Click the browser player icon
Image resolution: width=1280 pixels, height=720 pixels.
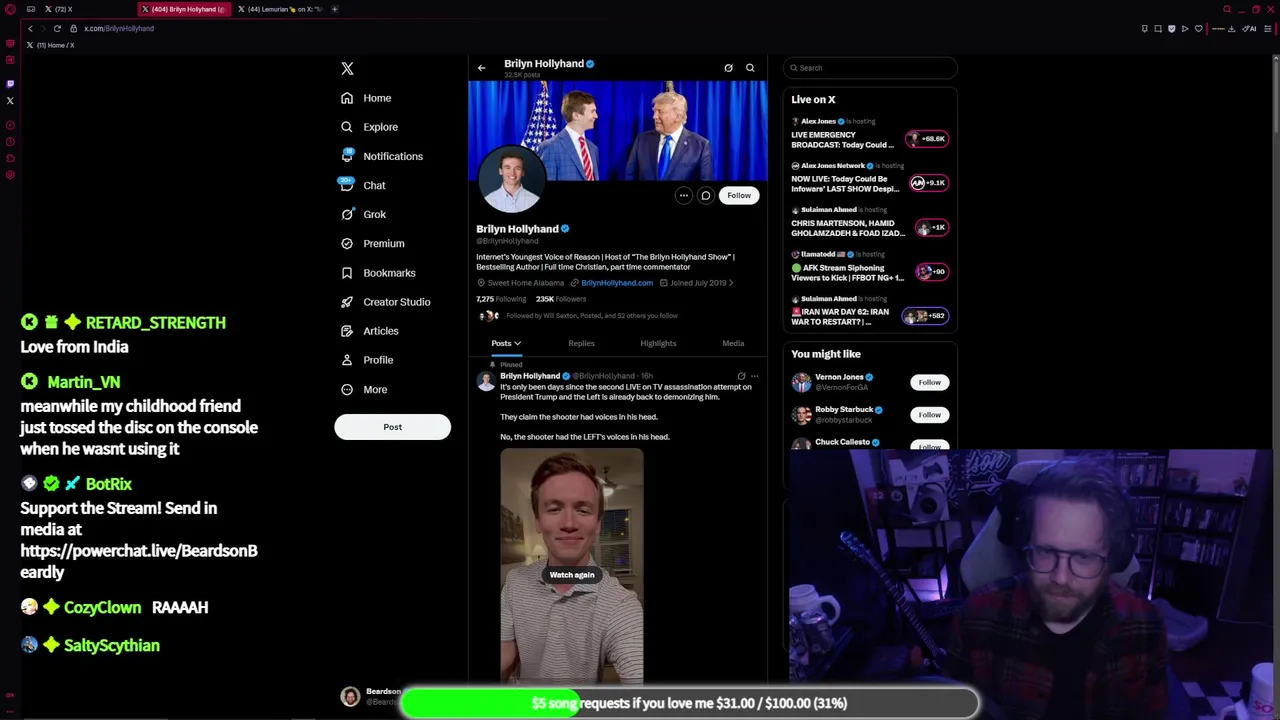1185,29
